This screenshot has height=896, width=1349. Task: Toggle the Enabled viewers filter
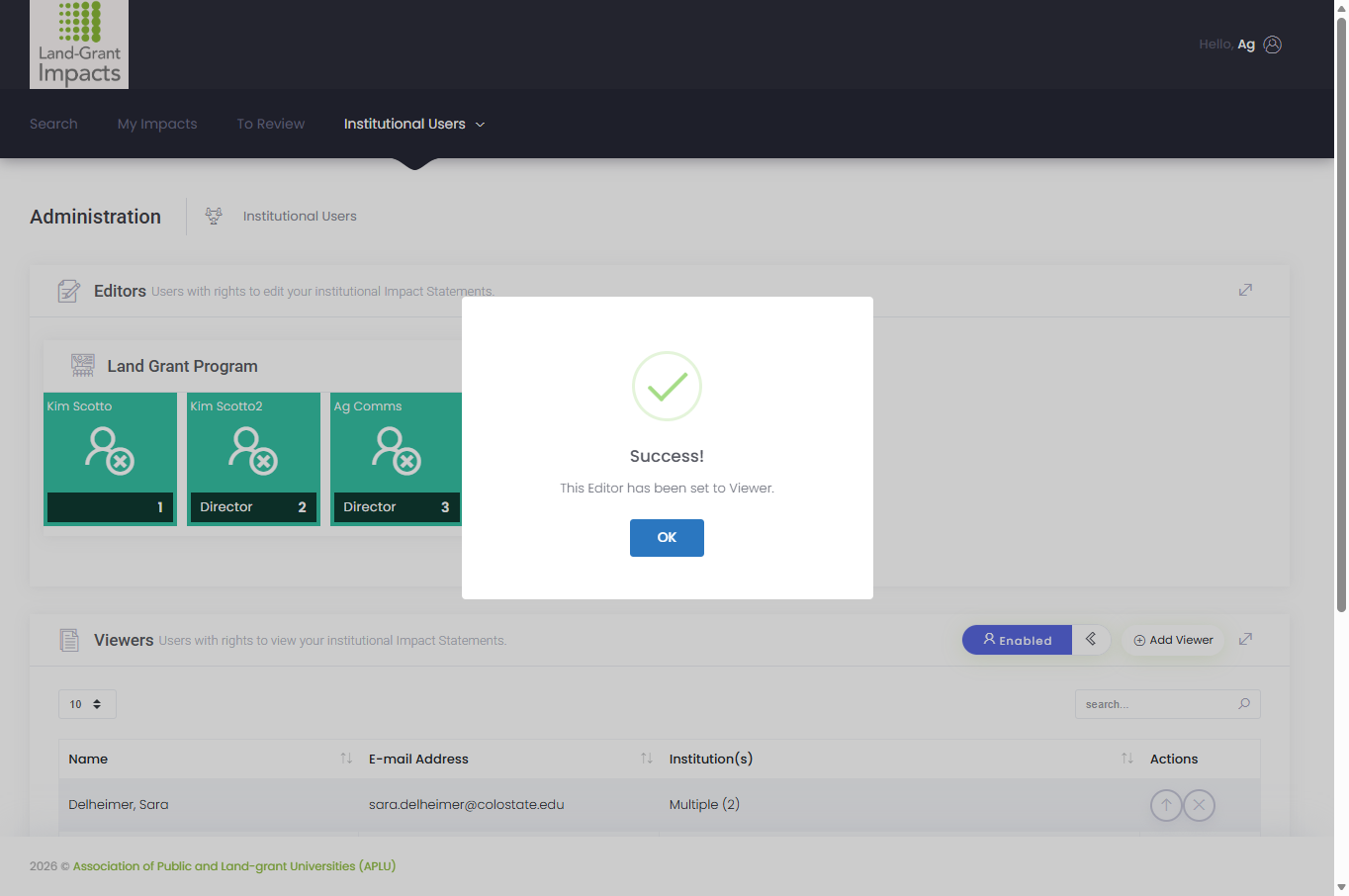tap(1017, 640)
